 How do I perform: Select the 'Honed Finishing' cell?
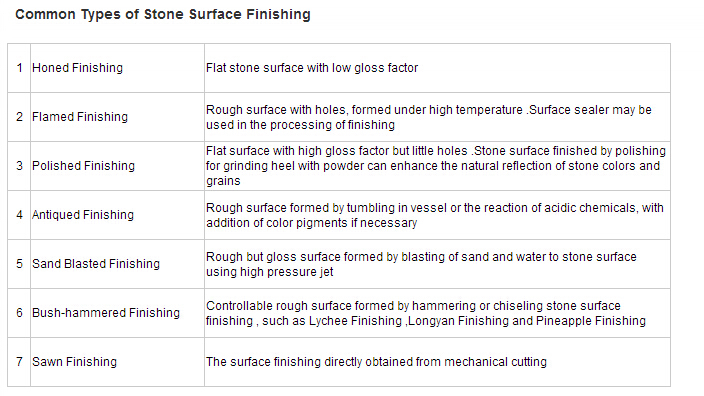coord(117,68)
